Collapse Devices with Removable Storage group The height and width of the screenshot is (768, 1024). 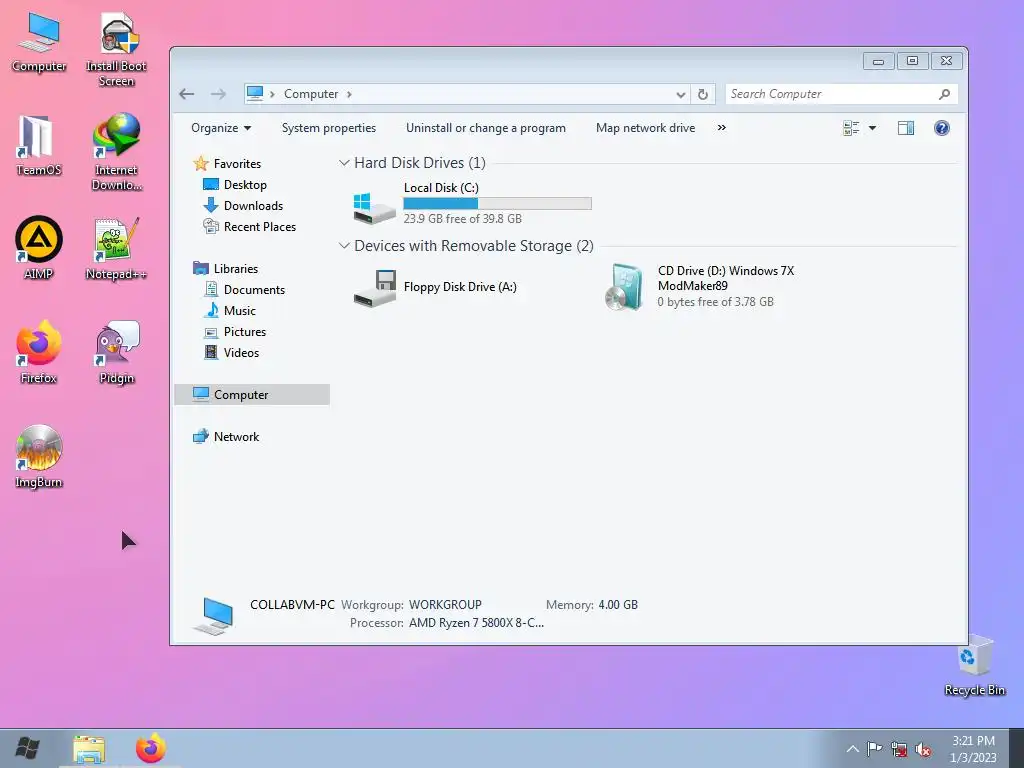coord(344,246)
